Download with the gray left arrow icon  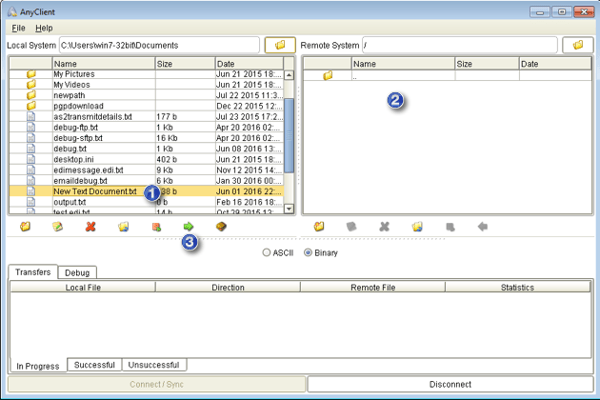point(483,227)
